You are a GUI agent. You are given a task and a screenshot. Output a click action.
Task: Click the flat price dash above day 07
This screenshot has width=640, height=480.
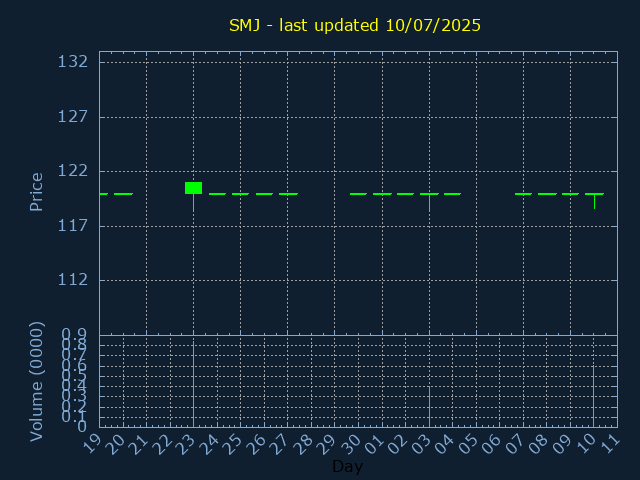[x=523, y=194]
